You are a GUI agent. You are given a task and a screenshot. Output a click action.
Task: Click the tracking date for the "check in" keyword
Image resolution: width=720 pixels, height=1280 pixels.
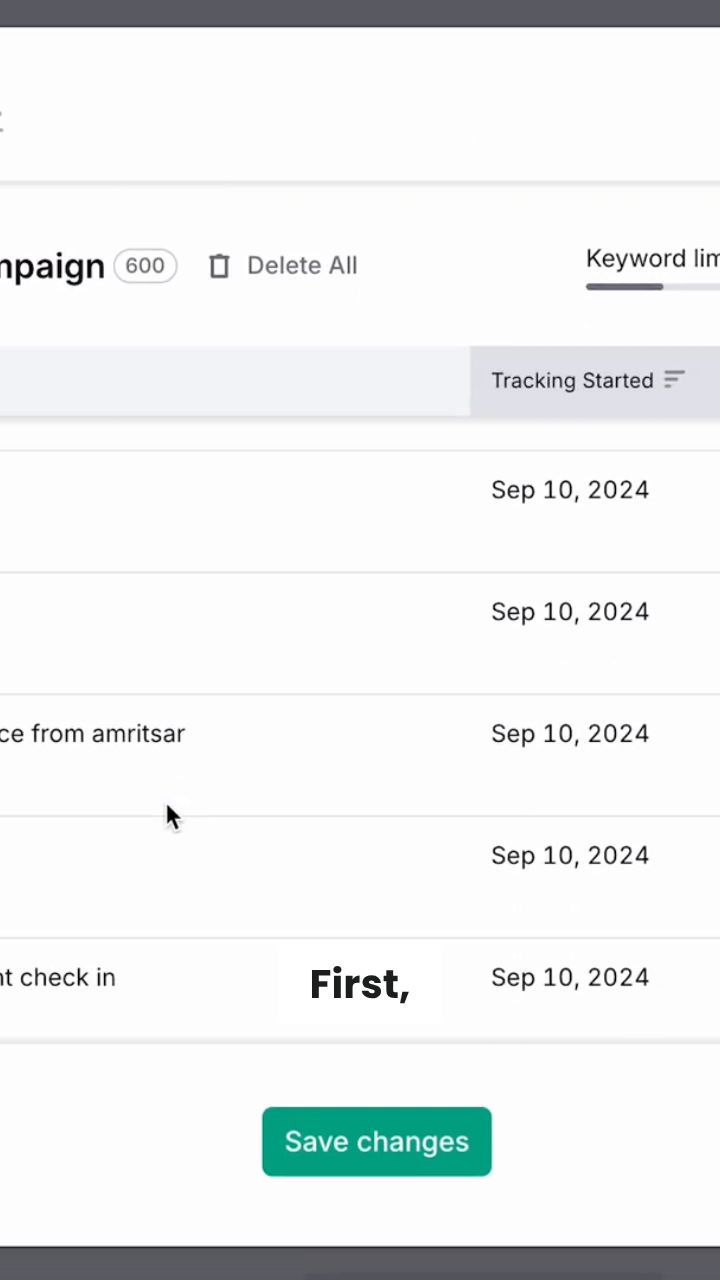pyautogui.click(x=570, y=978)
